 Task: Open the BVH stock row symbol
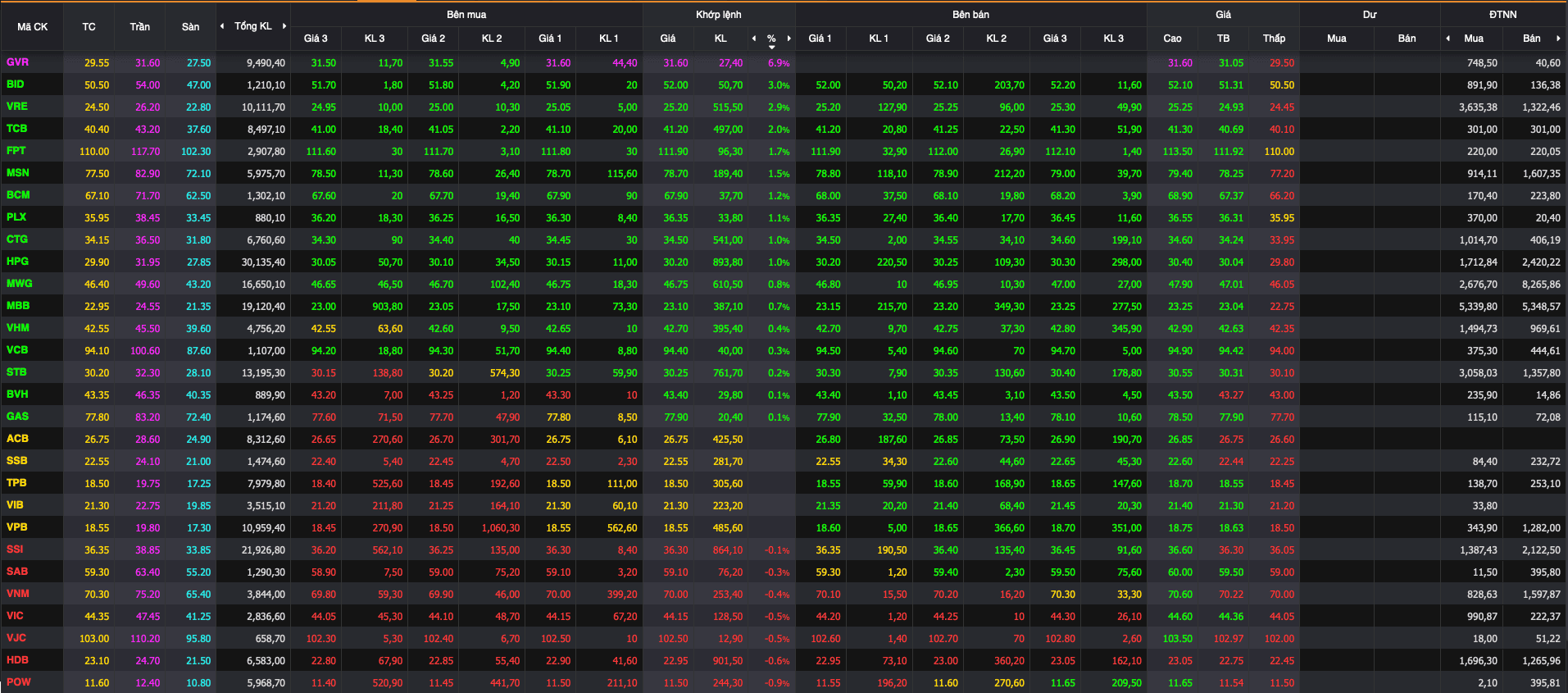click(x=17, y=394)
